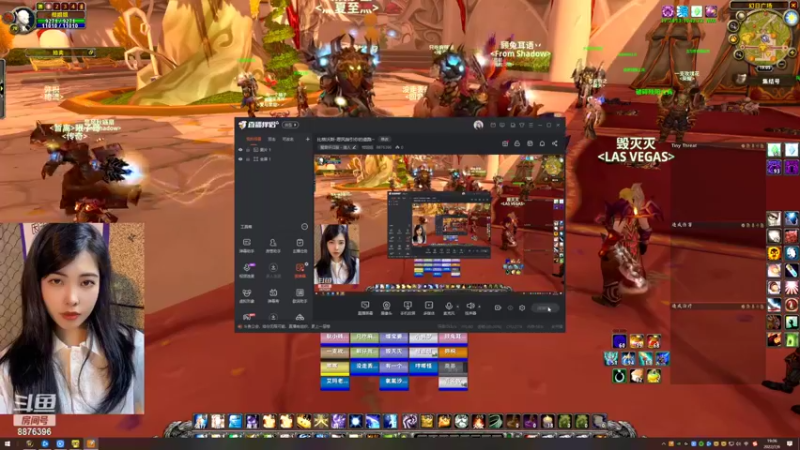
Task: Click the rounded start streaming button
Action: 544,308
